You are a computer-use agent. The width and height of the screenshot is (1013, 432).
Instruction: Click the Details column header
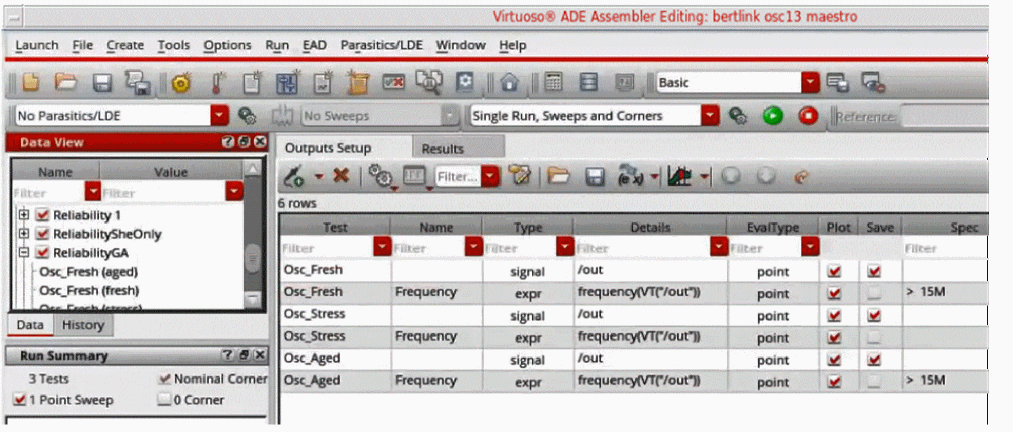pyautogui.click(x=650, y=227)
